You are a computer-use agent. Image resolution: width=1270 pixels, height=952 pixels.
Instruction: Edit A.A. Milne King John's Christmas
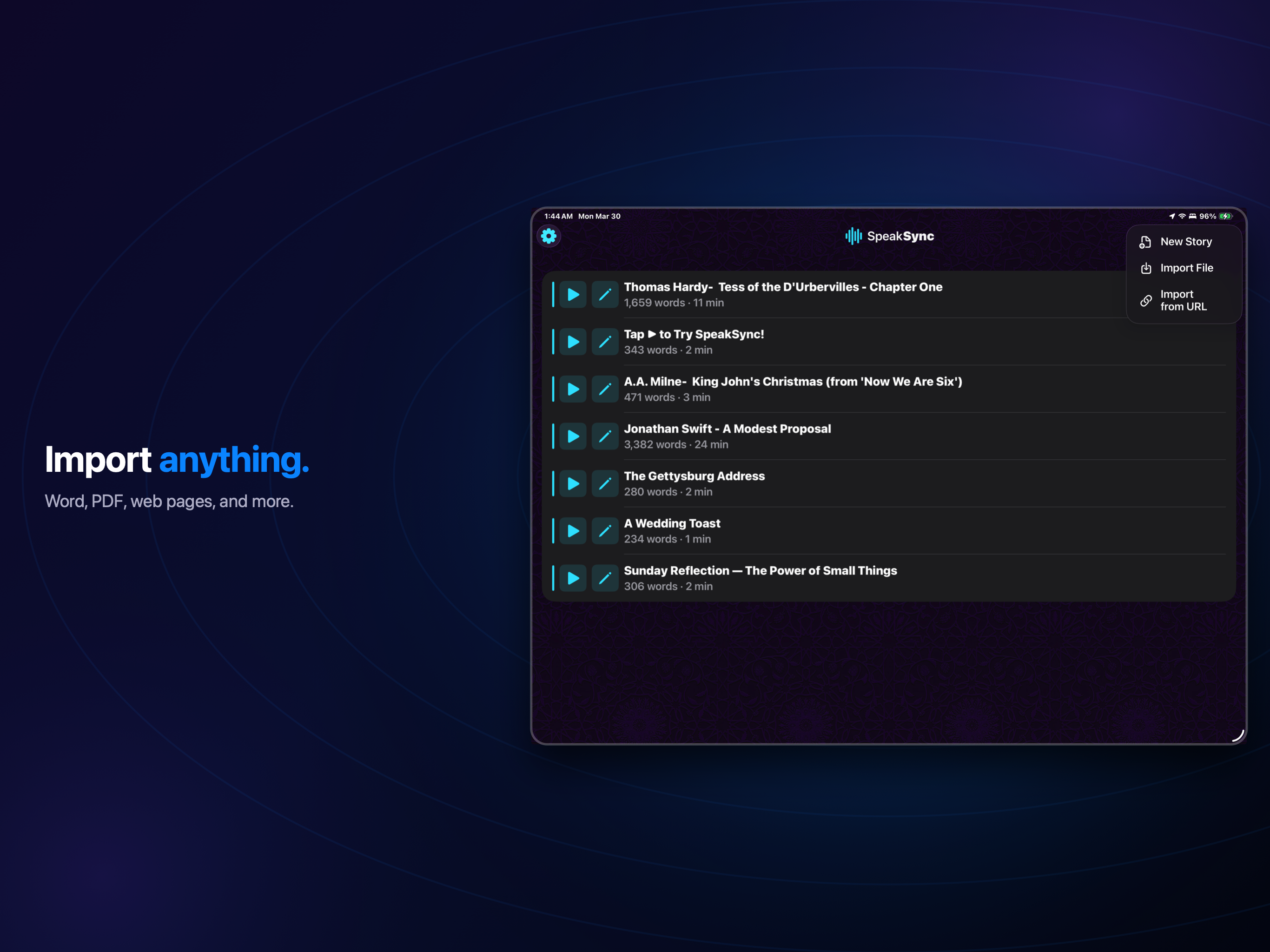point(605,389)
